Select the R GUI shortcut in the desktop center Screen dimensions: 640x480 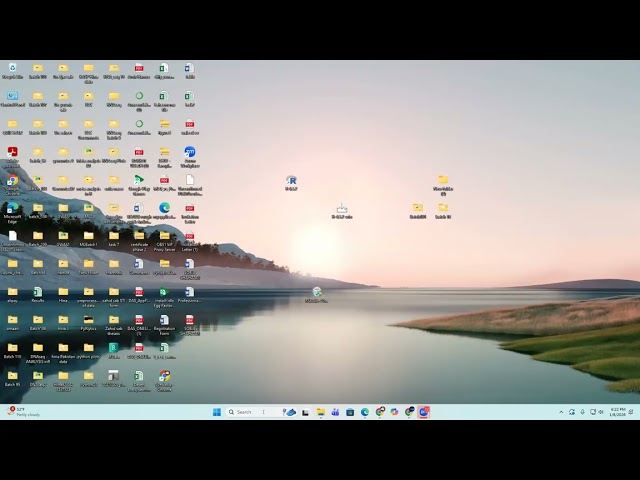[291, 181]
